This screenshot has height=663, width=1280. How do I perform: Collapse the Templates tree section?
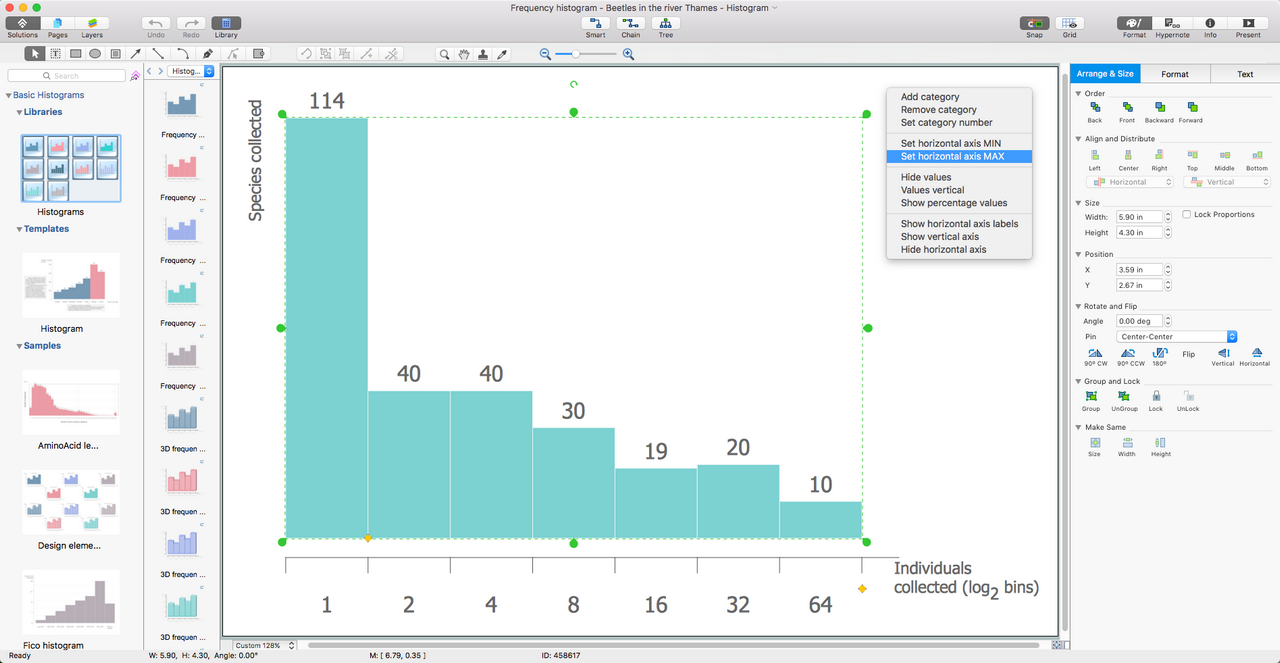click(x=19, y=229)
